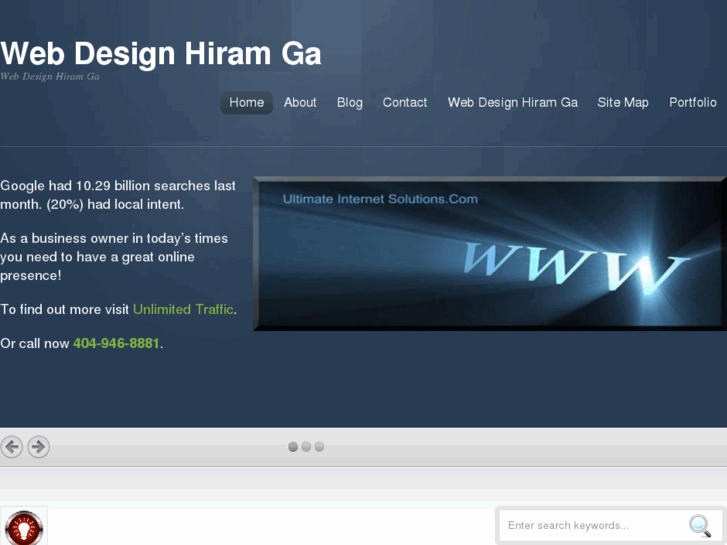Viewport: 727px width, 545px height.
Task: Click the As a business owner paragraph
Action: [x=114, y=257]
